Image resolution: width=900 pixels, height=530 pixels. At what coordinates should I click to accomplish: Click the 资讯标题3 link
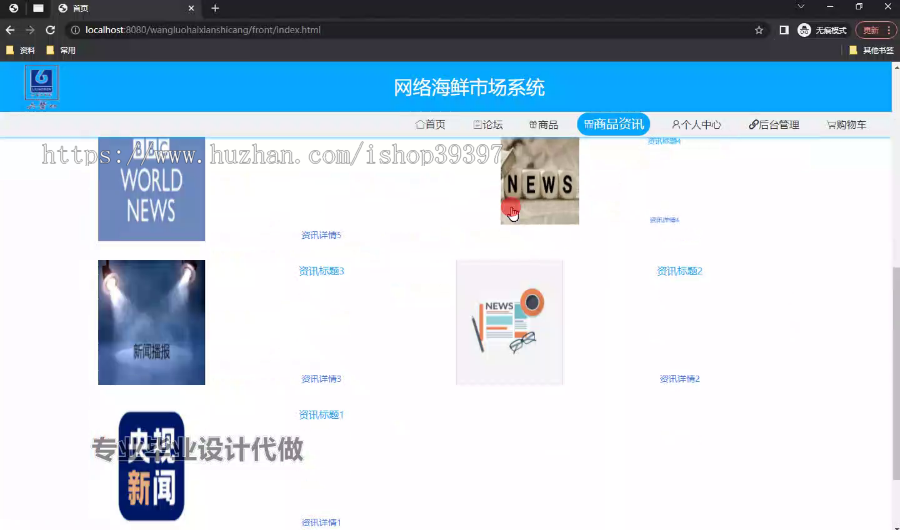321,271
